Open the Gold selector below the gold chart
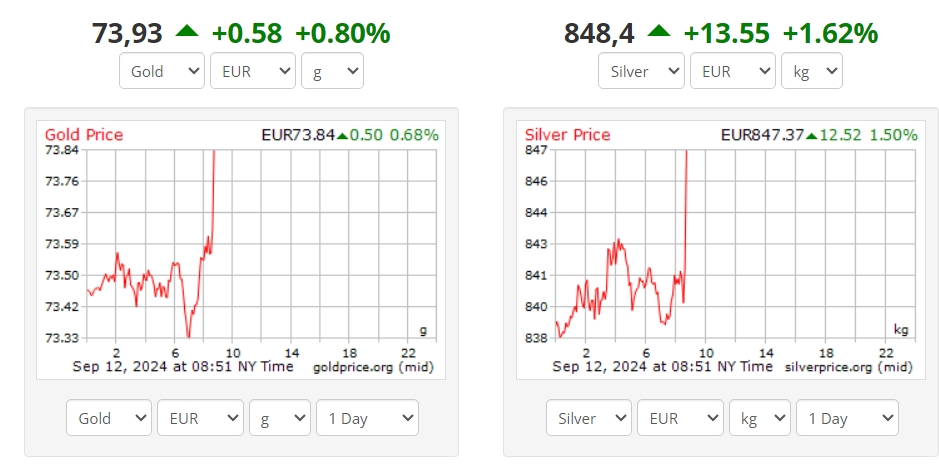939x466 pixels. coord(109,417)
